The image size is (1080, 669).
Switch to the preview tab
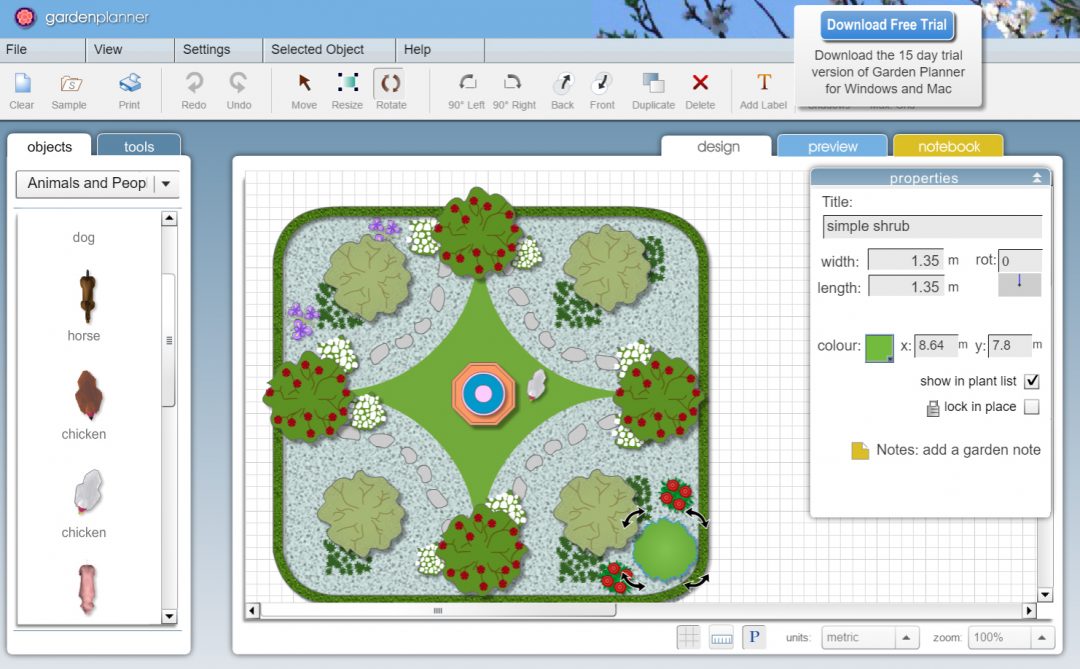[832, 146]
